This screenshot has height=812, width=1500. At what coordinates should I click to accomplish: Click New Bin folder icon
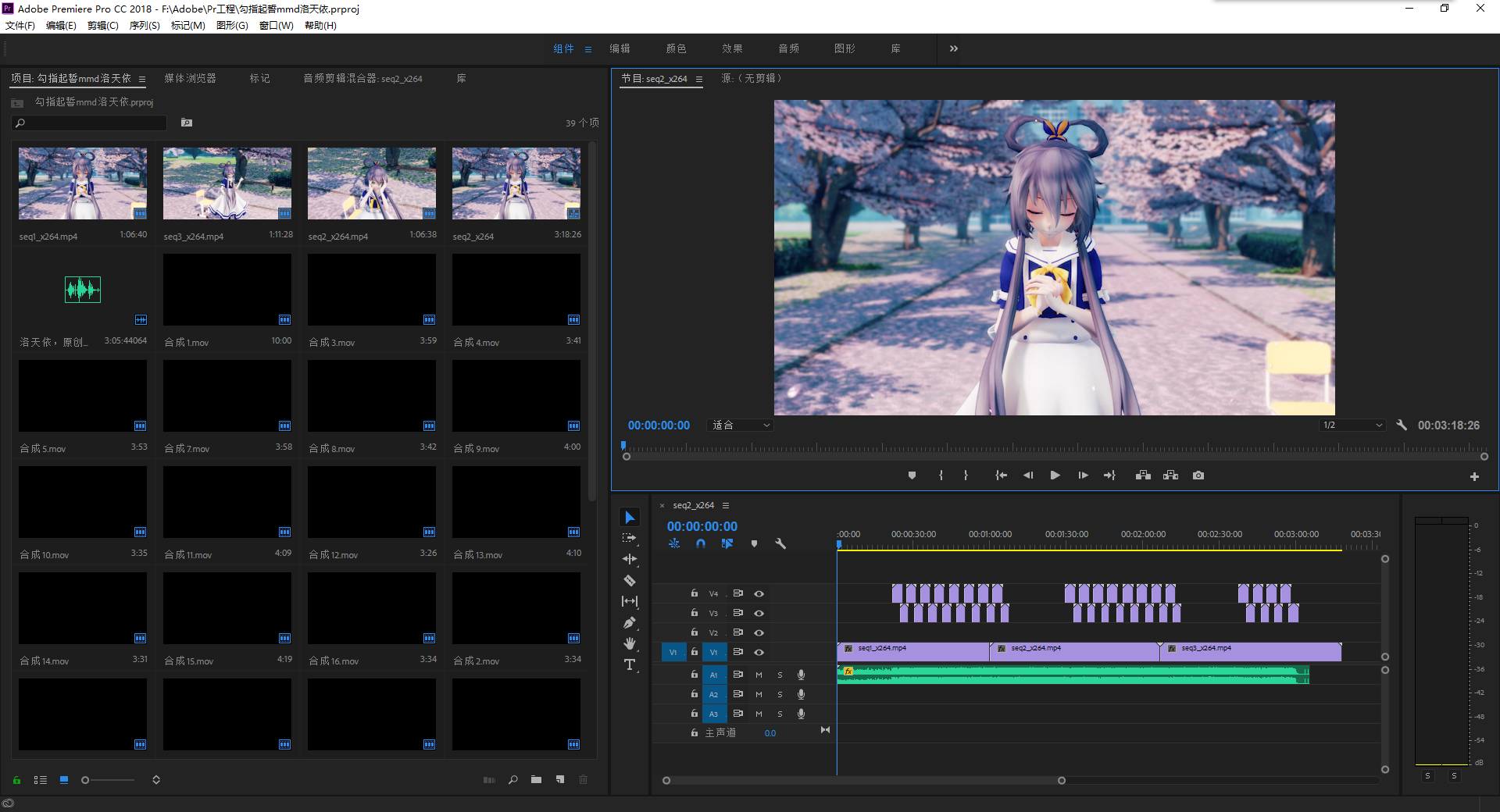tap(536, 780)
